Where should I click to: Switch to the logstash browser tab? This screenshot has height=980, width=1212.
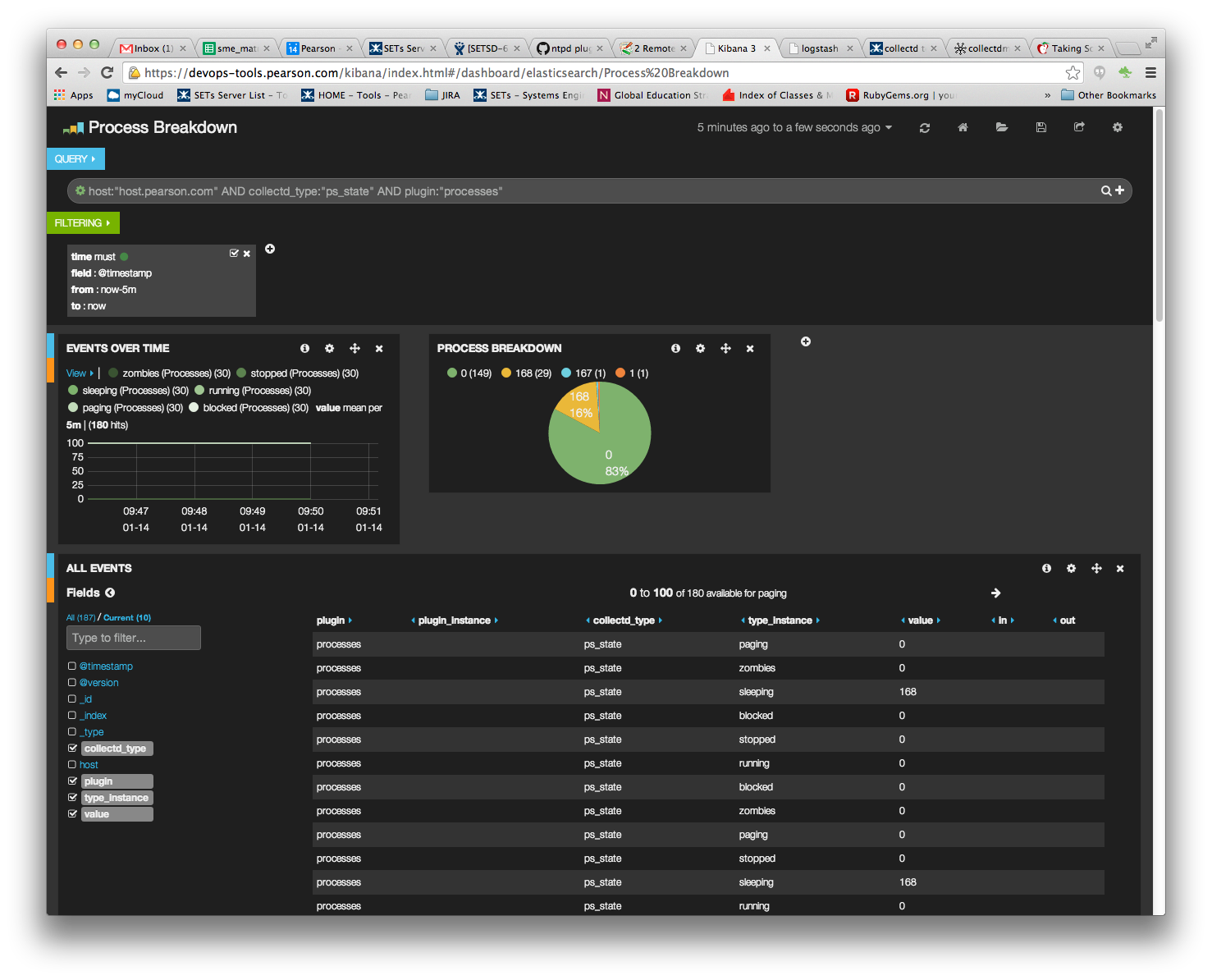coord(820,48)
